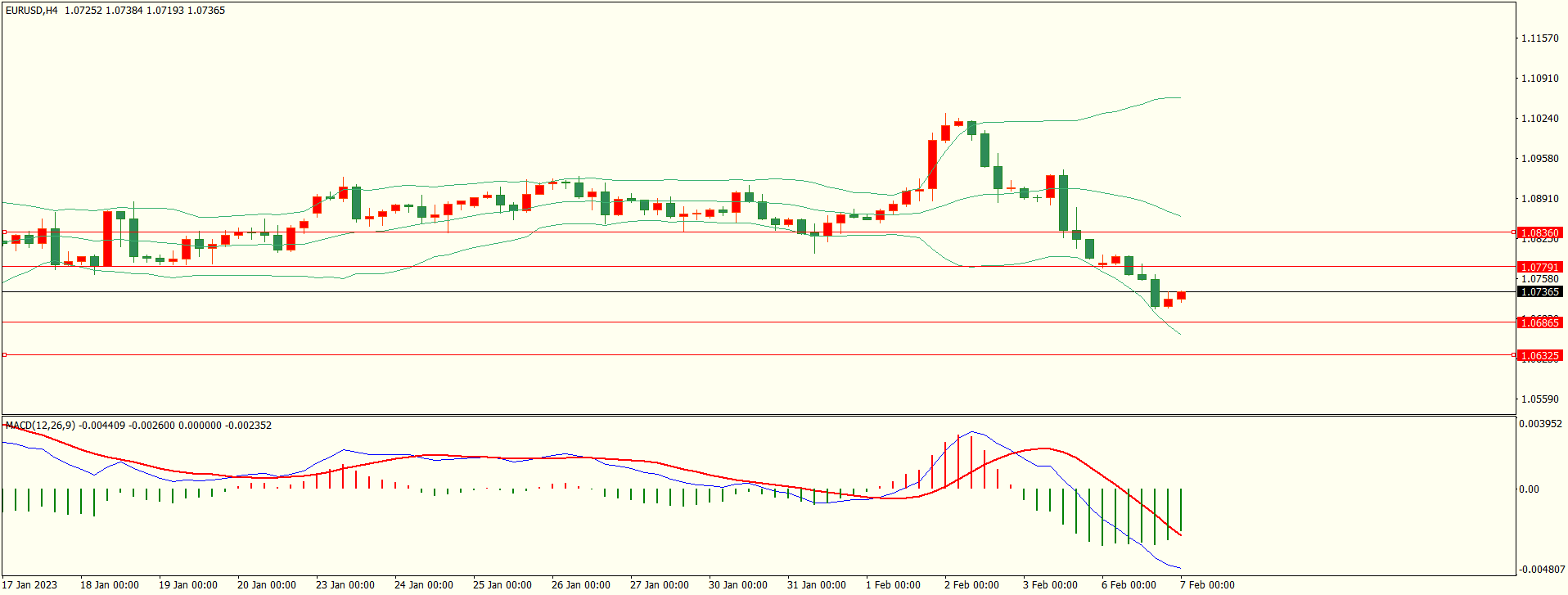Select the 1.07791 red price level label
This screenshot has height=595, width=1568.
coord(1539,268)
